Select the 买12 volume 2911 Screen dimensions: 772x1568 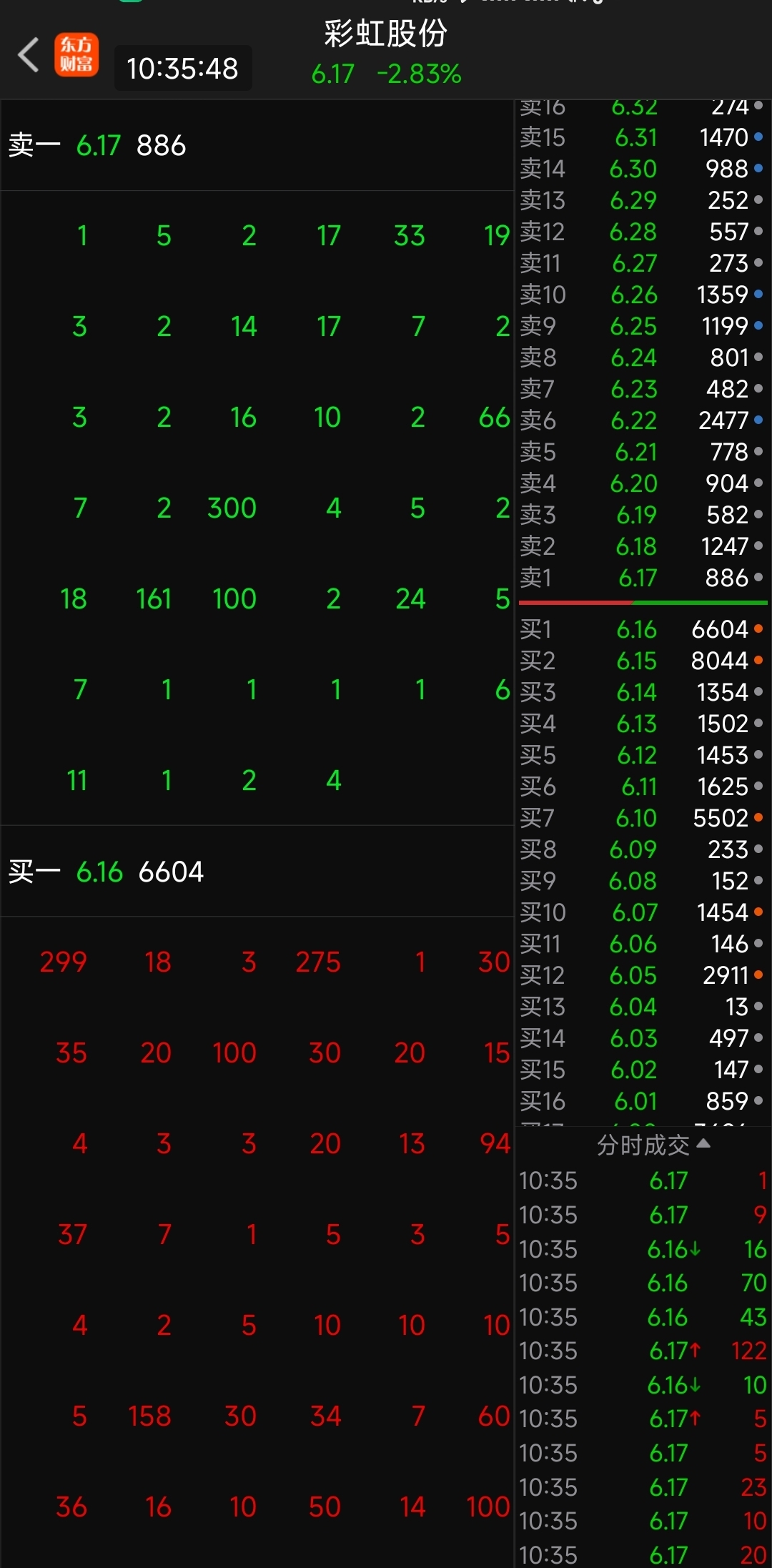(x=726, y=975)
